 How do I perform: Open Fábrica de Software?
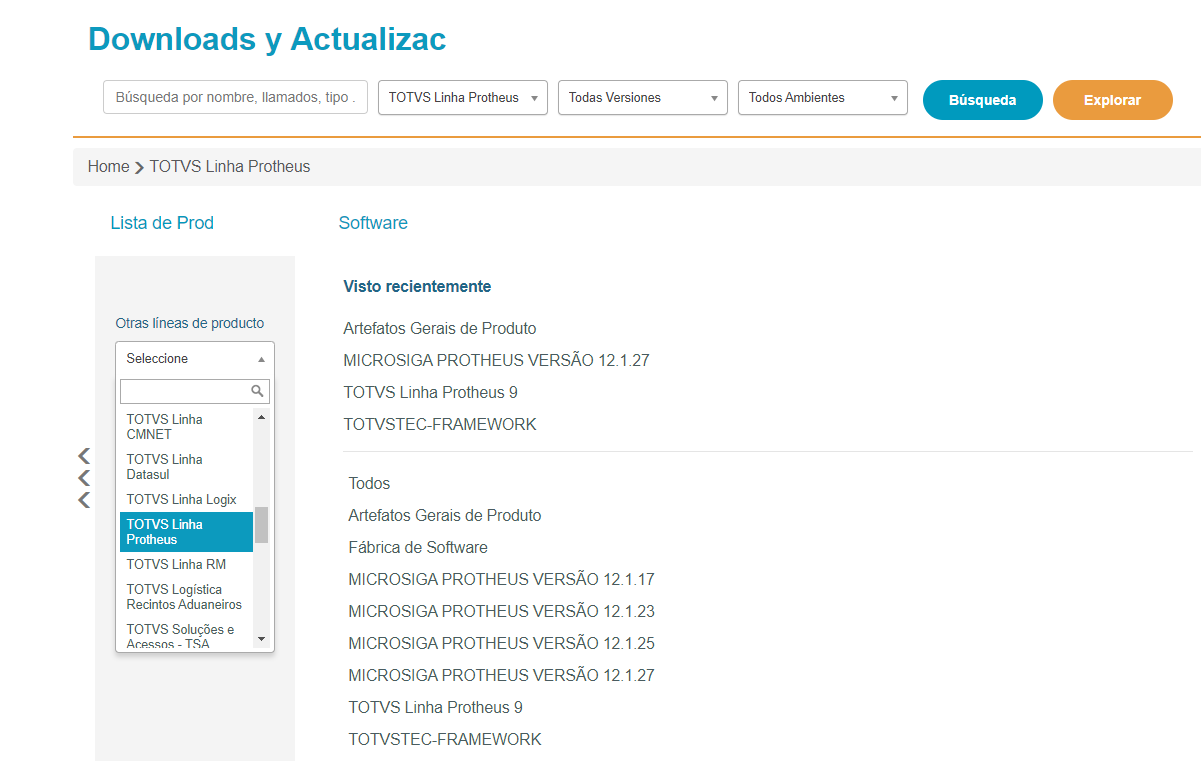(x=418, y=547)
